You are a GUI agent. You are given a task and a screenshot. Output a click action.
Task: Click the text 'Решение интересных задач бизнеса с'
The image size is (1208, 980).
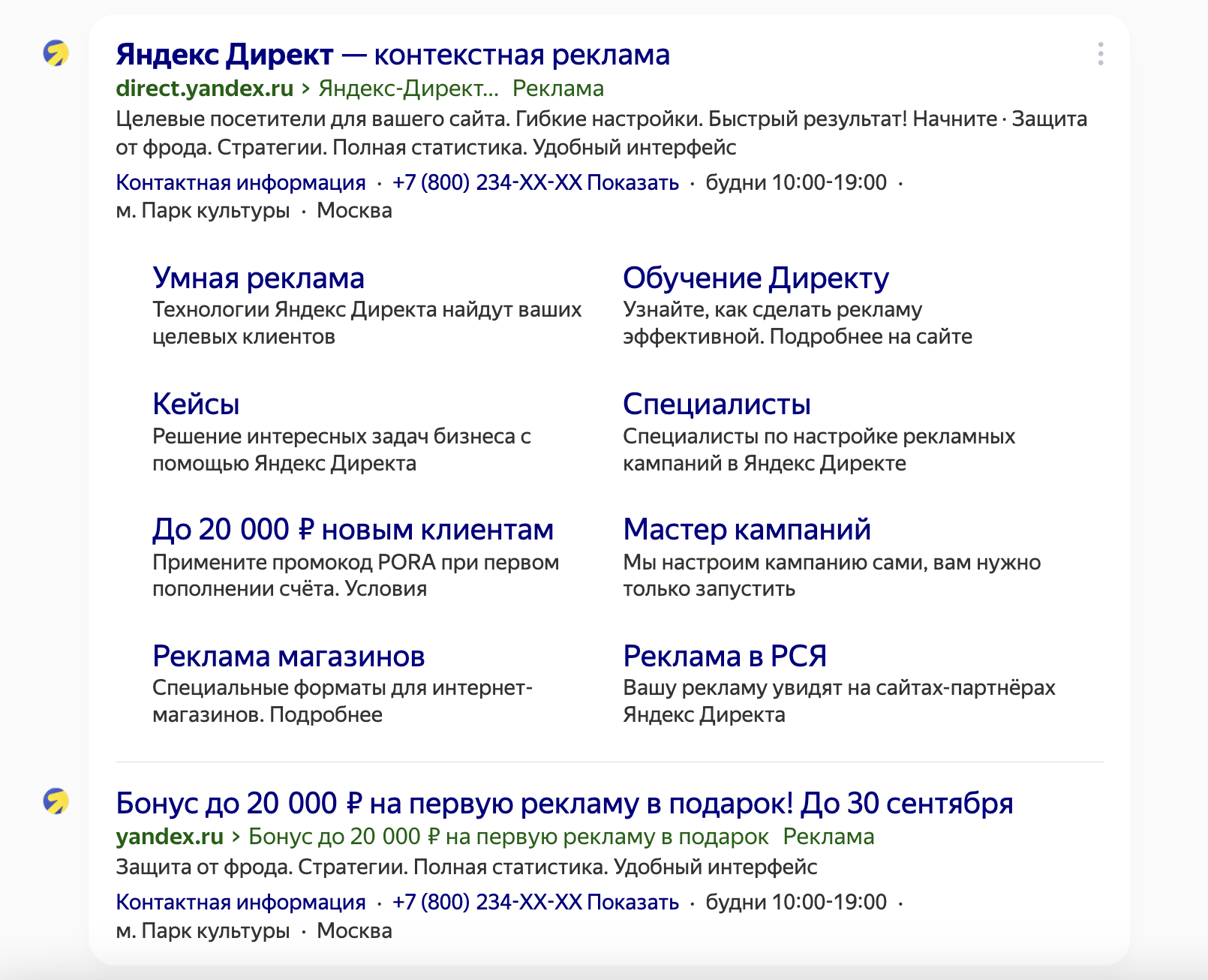(341, 437)
